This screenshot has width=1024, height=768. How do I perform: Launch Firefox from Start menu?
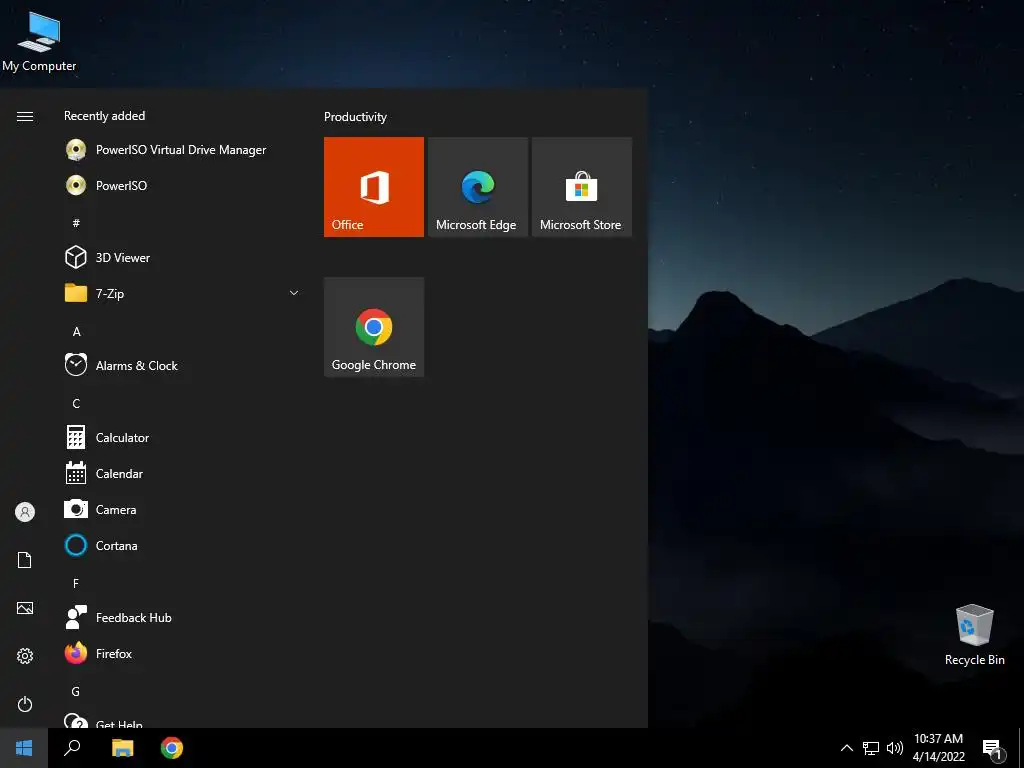pos(183,653)
